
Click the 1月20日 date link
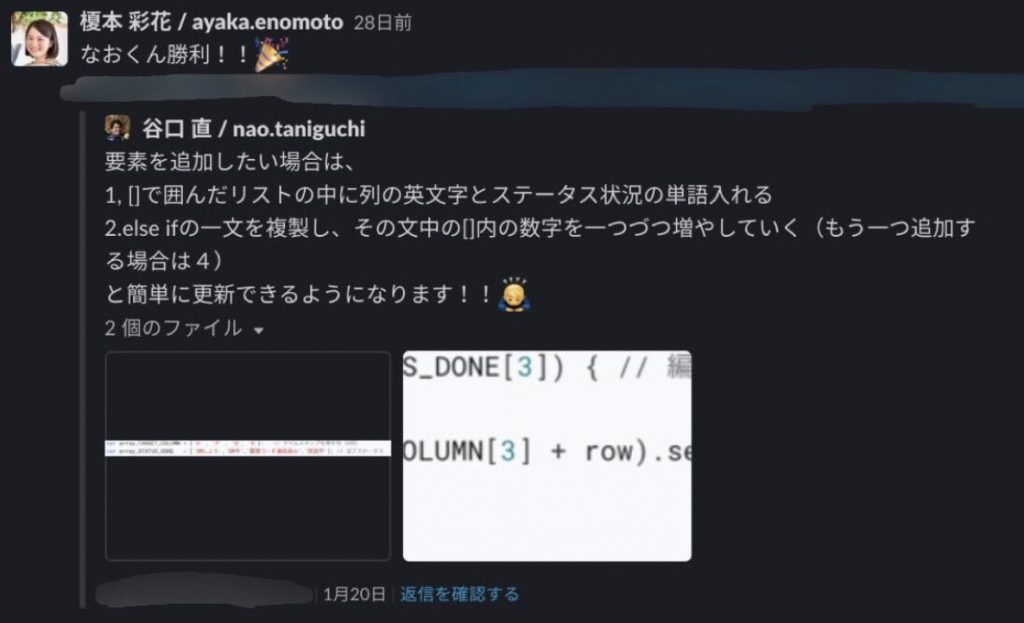point(354,594)
